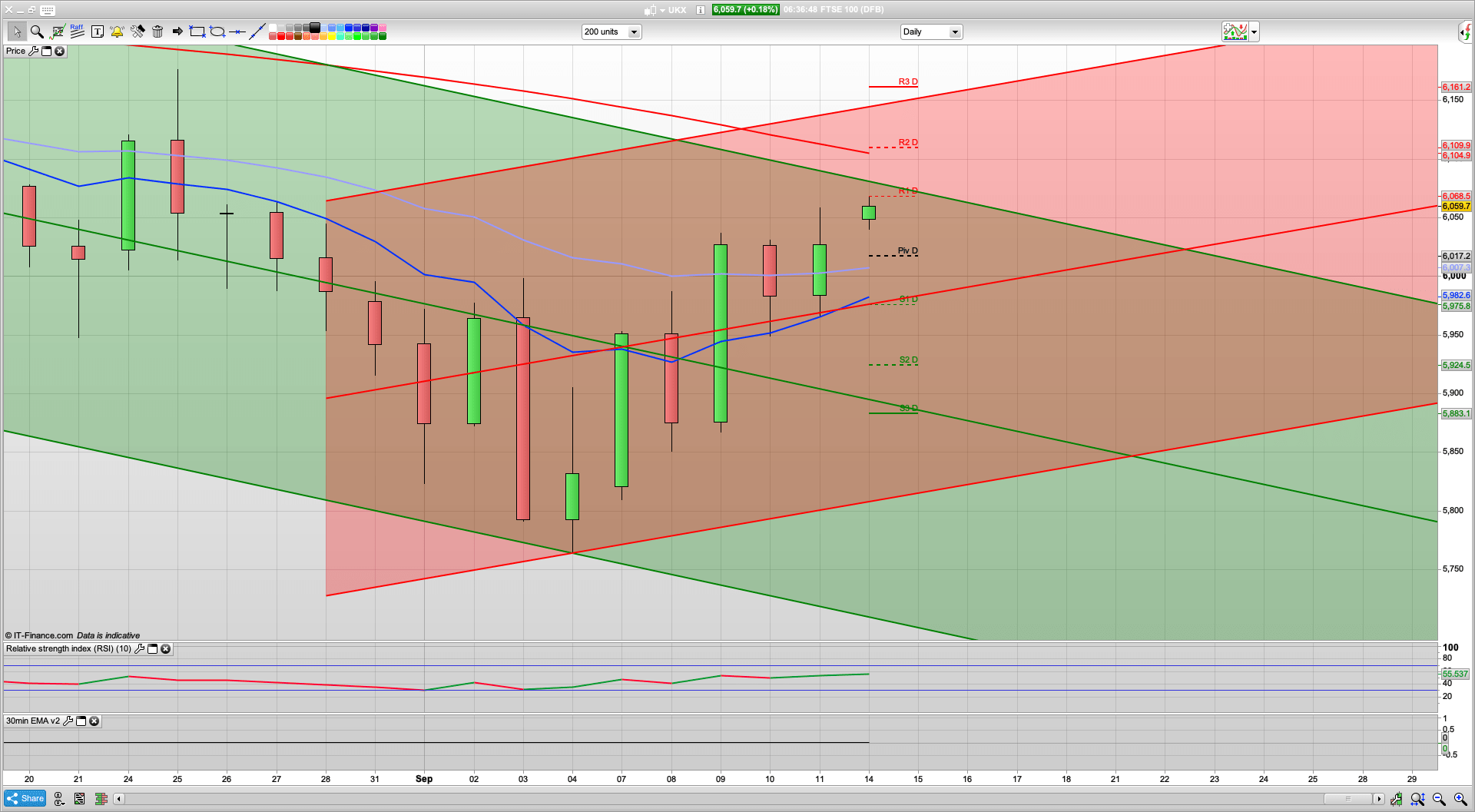Select the red color swatch in the toolbar
Screen dimensions: 1475x812
[281, 36]
